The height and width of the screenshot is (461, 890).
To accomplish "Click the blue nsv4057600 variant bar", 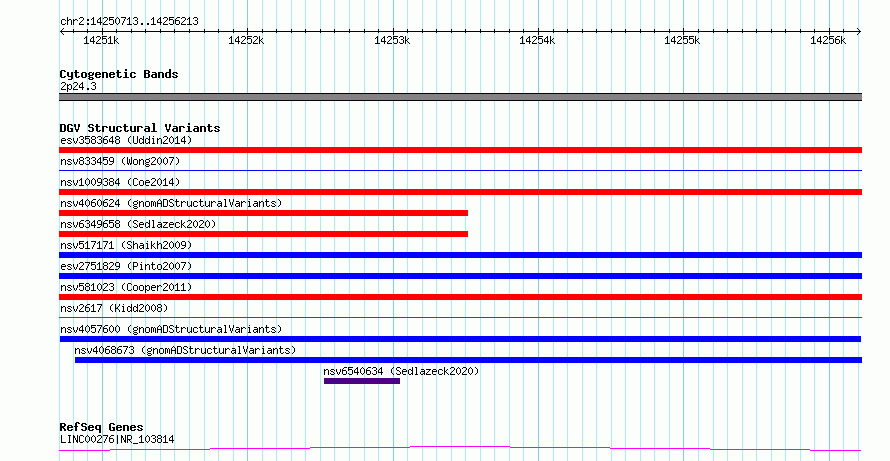I will [x=460, y=339].
